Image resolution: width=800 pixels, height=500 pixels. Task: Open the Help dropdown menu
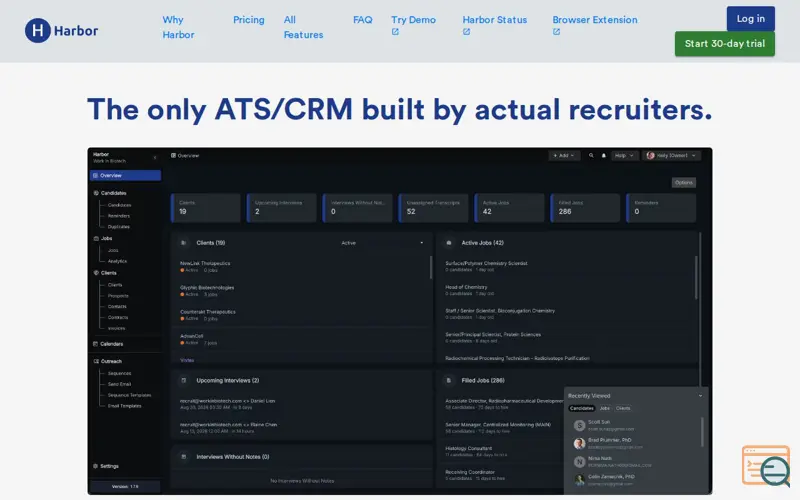[624, 156]
